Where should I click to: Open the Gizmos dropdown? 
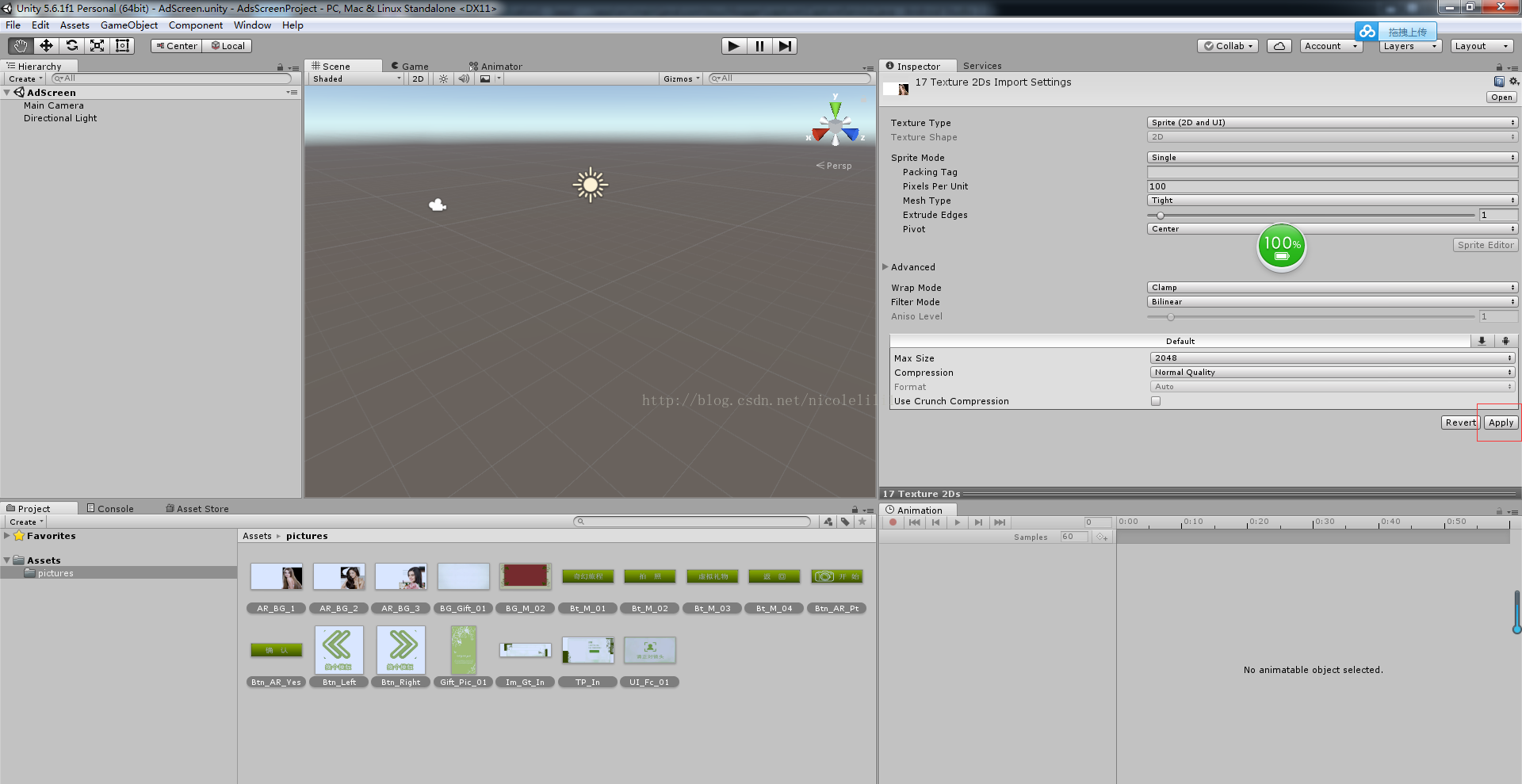pos(682,78)
